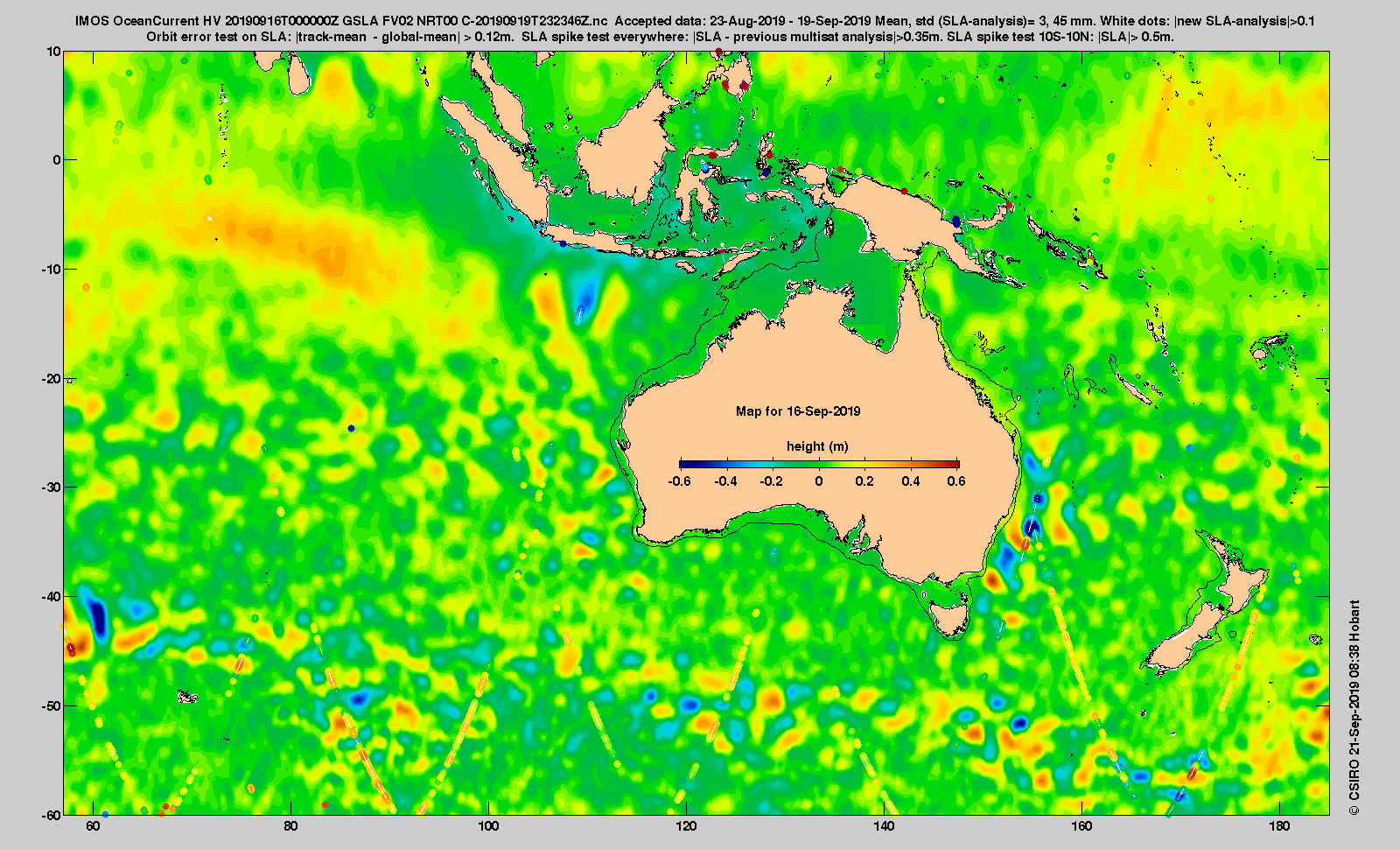The width and height of the screenshot is (1400, 849).
Task: Click the 'Orbit error test on SLA' subtitle line
Action: pyautogui.click(x=660, y=37)
